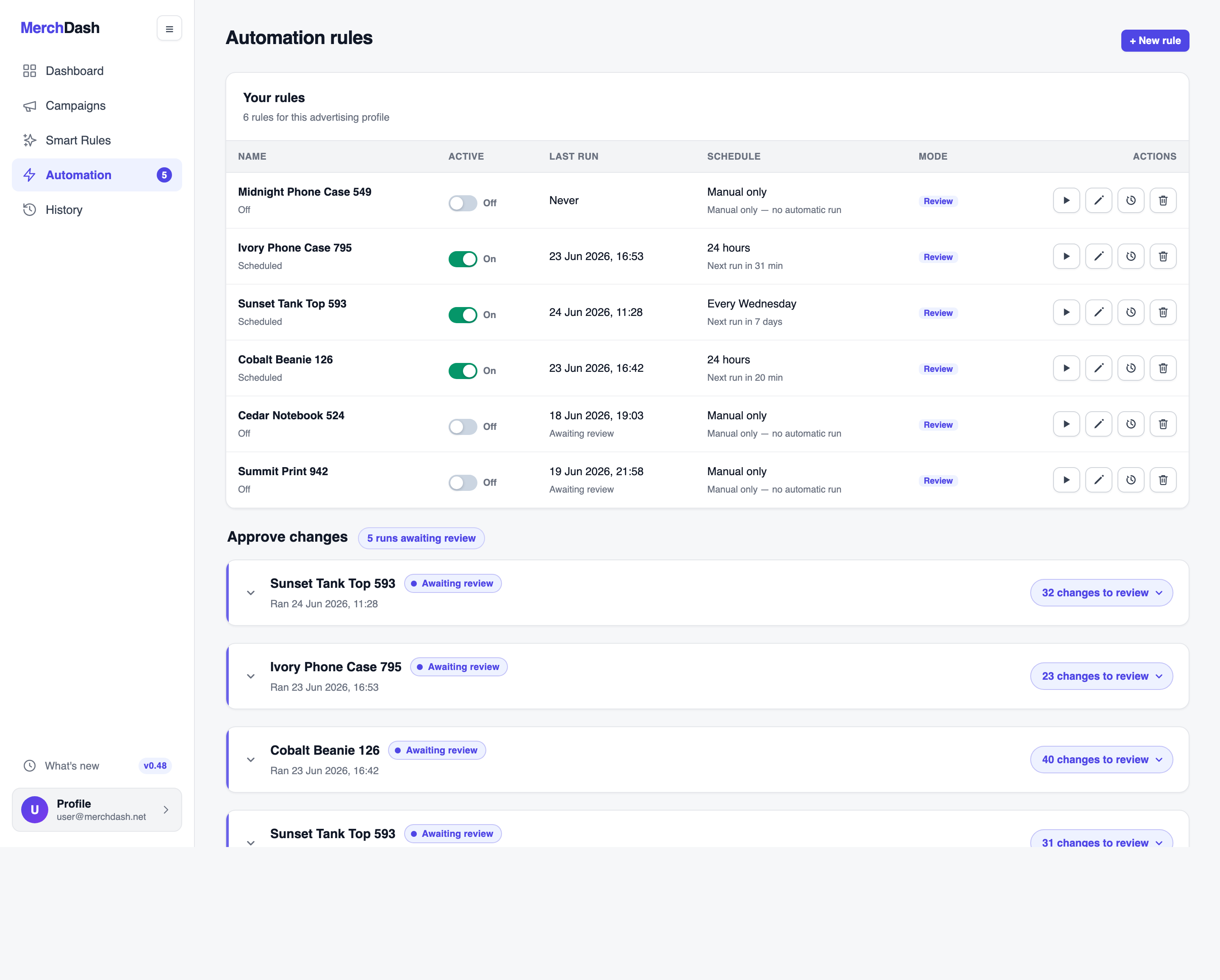
Task: Turn on the Summit Print 942 toggle
Action: (x=462, y=483)
